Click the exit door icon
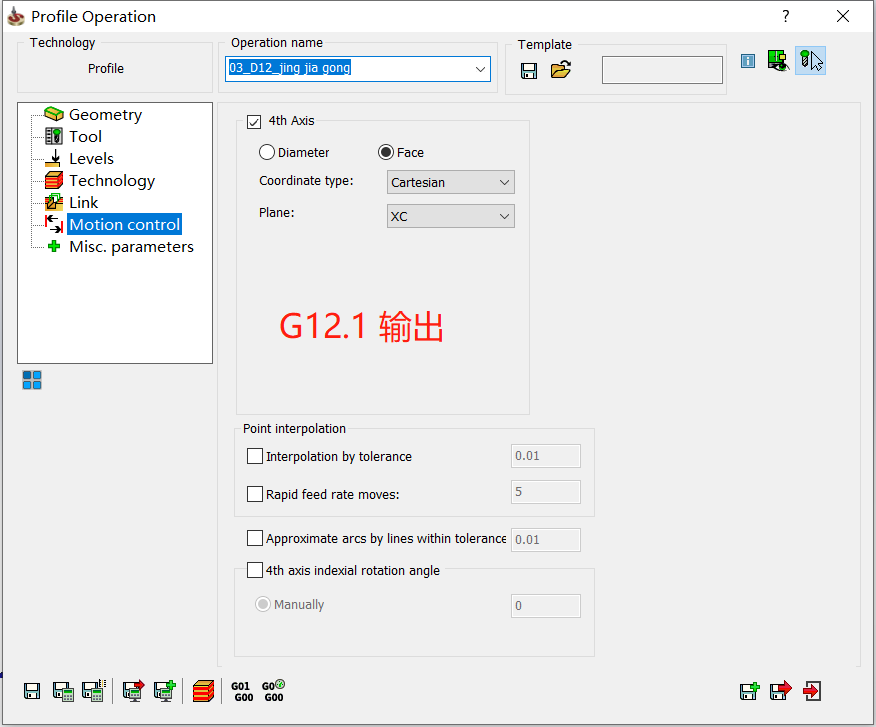 pyautogui.click(x=812, y=690)
